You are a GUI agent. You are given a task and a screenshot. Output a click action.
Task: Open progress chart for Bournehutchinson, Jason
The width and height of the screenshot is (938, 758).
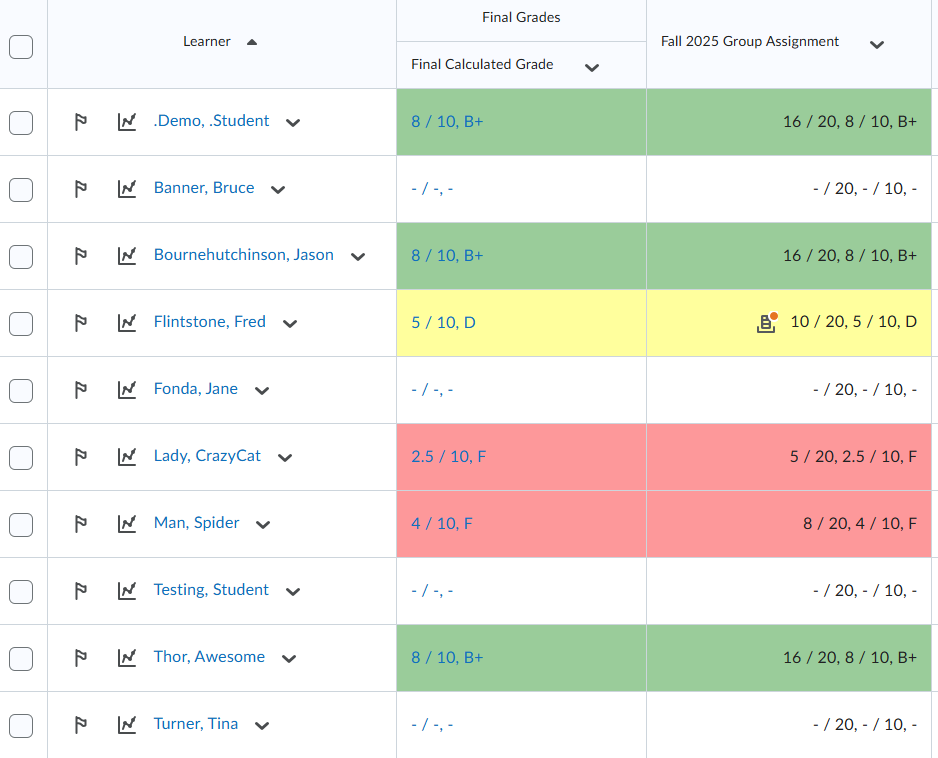(x=127, y=256)
